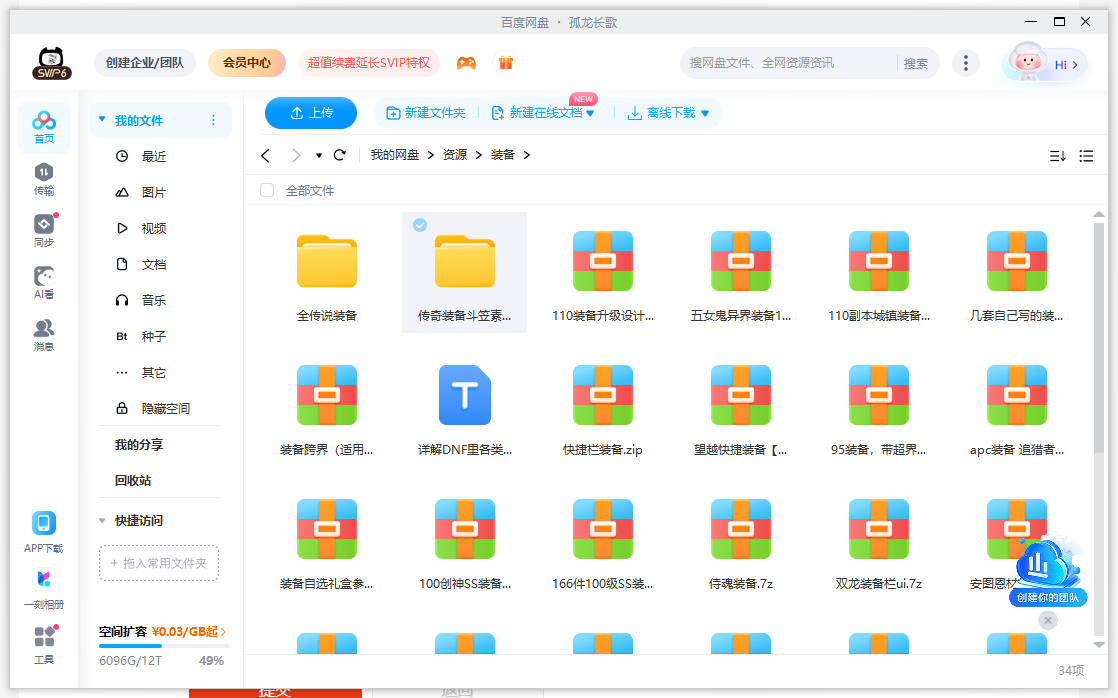Switch view using the list view icon
The width and height of the screenshot is (1118, 698).
1086,156
